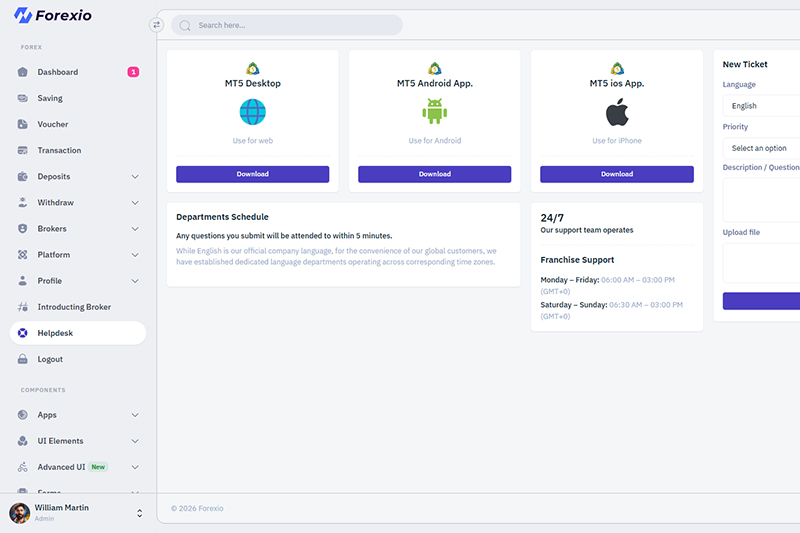800x533 pixels.
Task: Toggle the sidebar collapse arrows button
Action: point(156,25)
